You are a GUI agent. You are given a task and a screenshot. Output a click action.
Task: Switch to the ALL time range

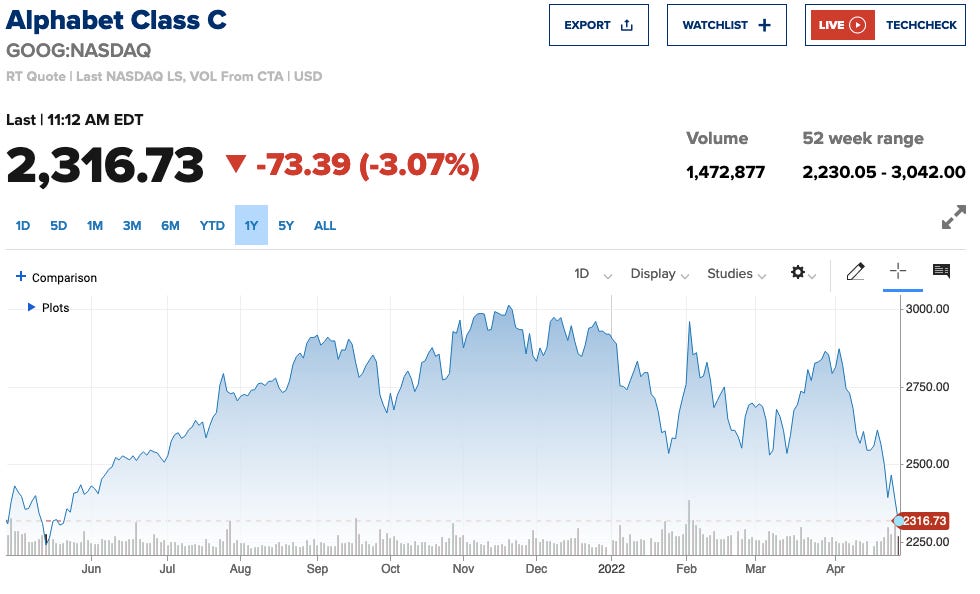click(x=325, y=226)
